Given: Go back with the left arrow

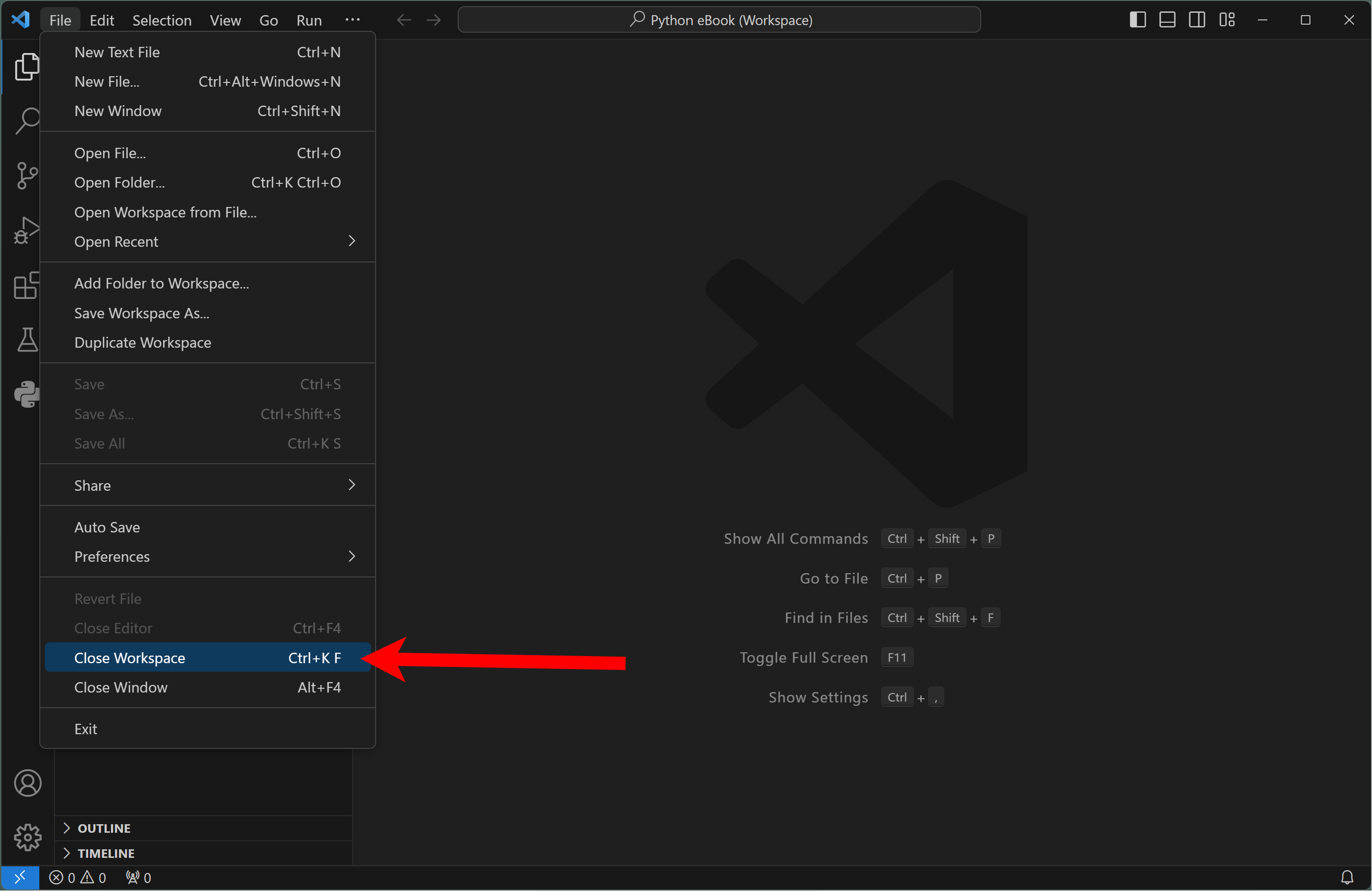Looking at the screenshot, I should (x=404, y=20).
